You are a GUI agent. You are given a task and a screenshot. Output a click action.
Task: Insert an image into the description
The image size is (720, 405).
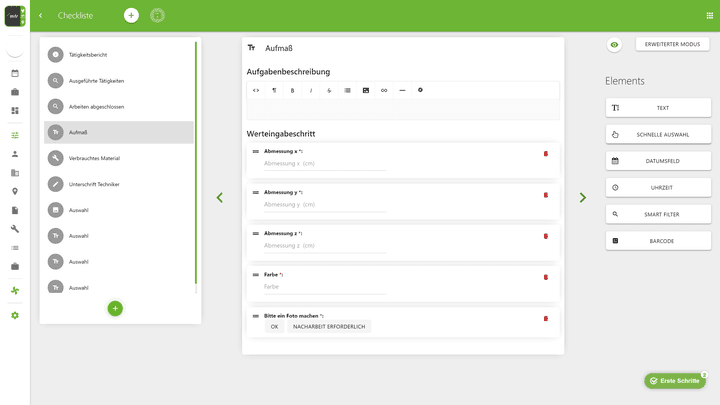(x=366, y=90)
